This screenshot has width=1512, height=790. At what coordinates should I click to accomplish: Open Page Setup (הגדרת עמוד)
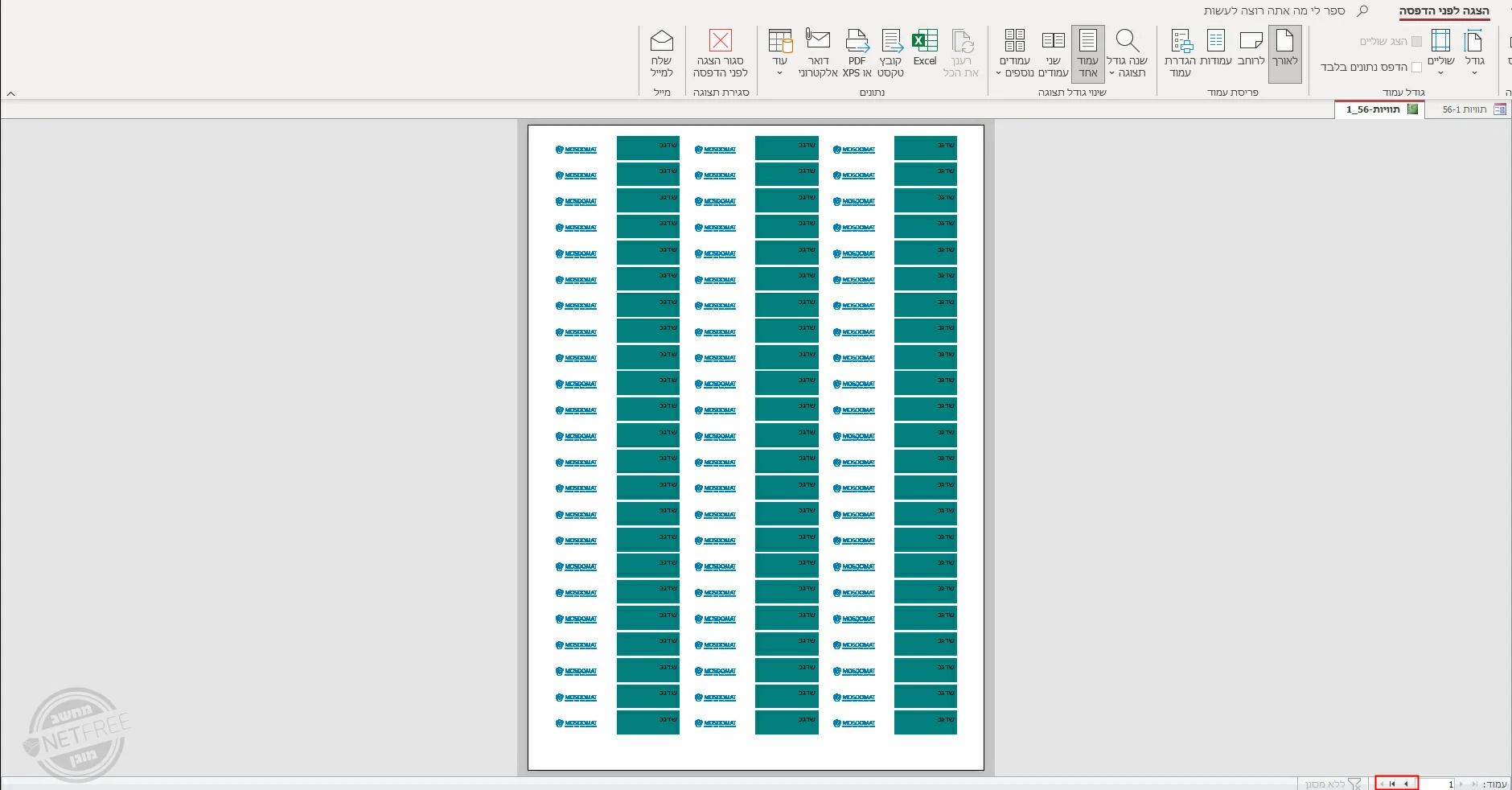(x=1180, y=53)
